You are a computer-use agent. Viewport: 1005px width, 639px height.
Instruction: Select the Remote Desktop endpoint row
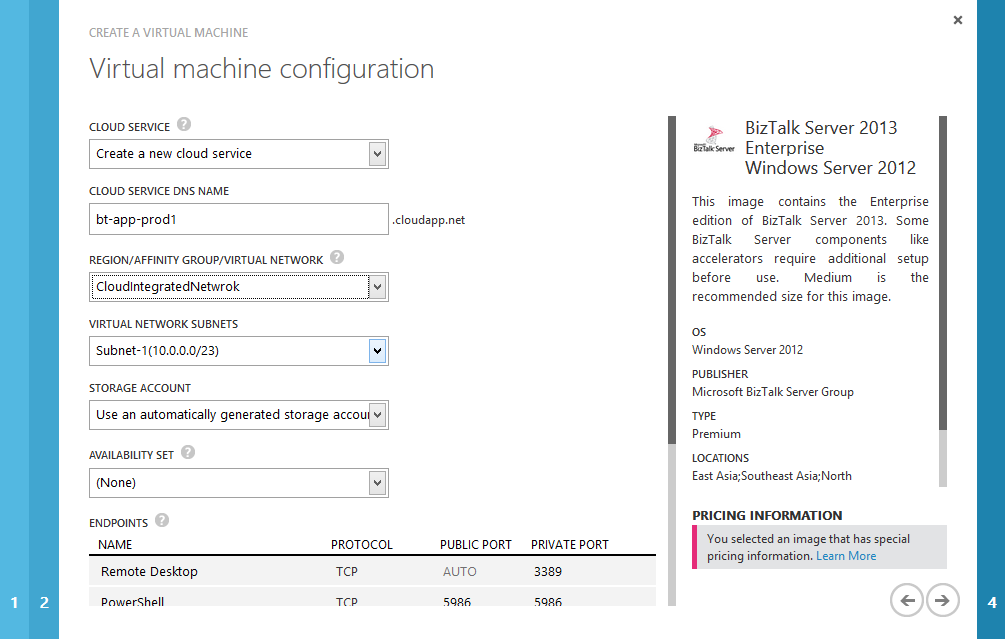pos(372,571)
